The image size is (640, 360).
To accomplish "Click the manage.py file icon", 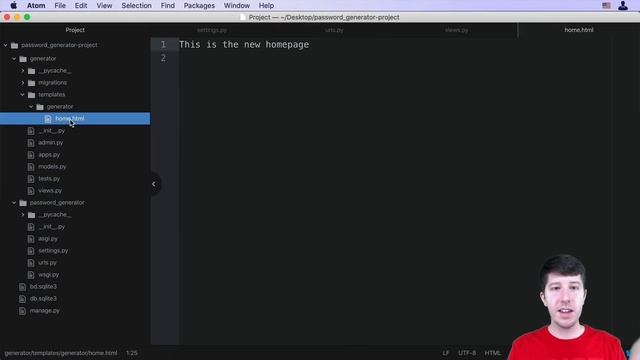I will coord(22,311).
